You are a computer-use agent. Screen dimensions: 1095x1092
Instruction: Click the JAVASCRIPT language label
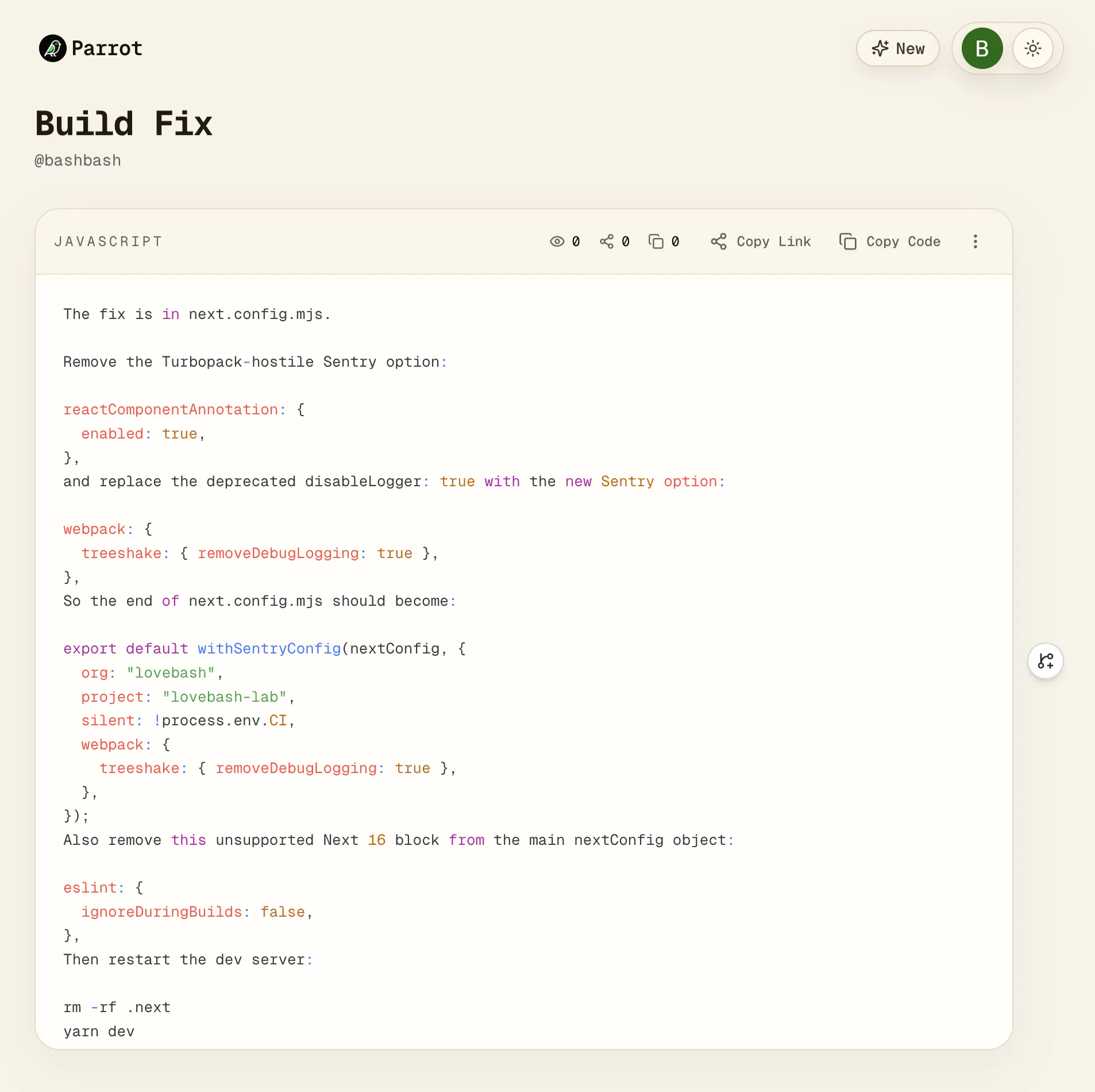point(109,241)
